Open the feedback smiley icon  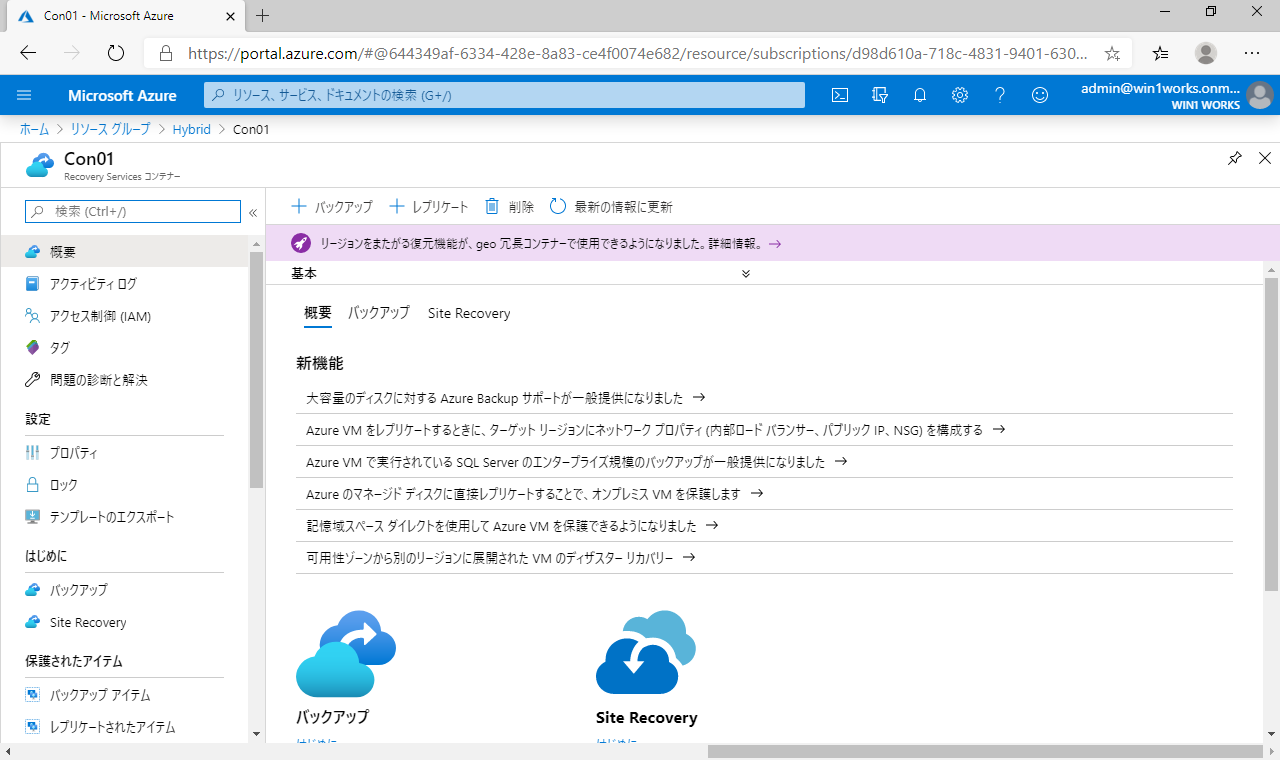tap(1040, 95)
